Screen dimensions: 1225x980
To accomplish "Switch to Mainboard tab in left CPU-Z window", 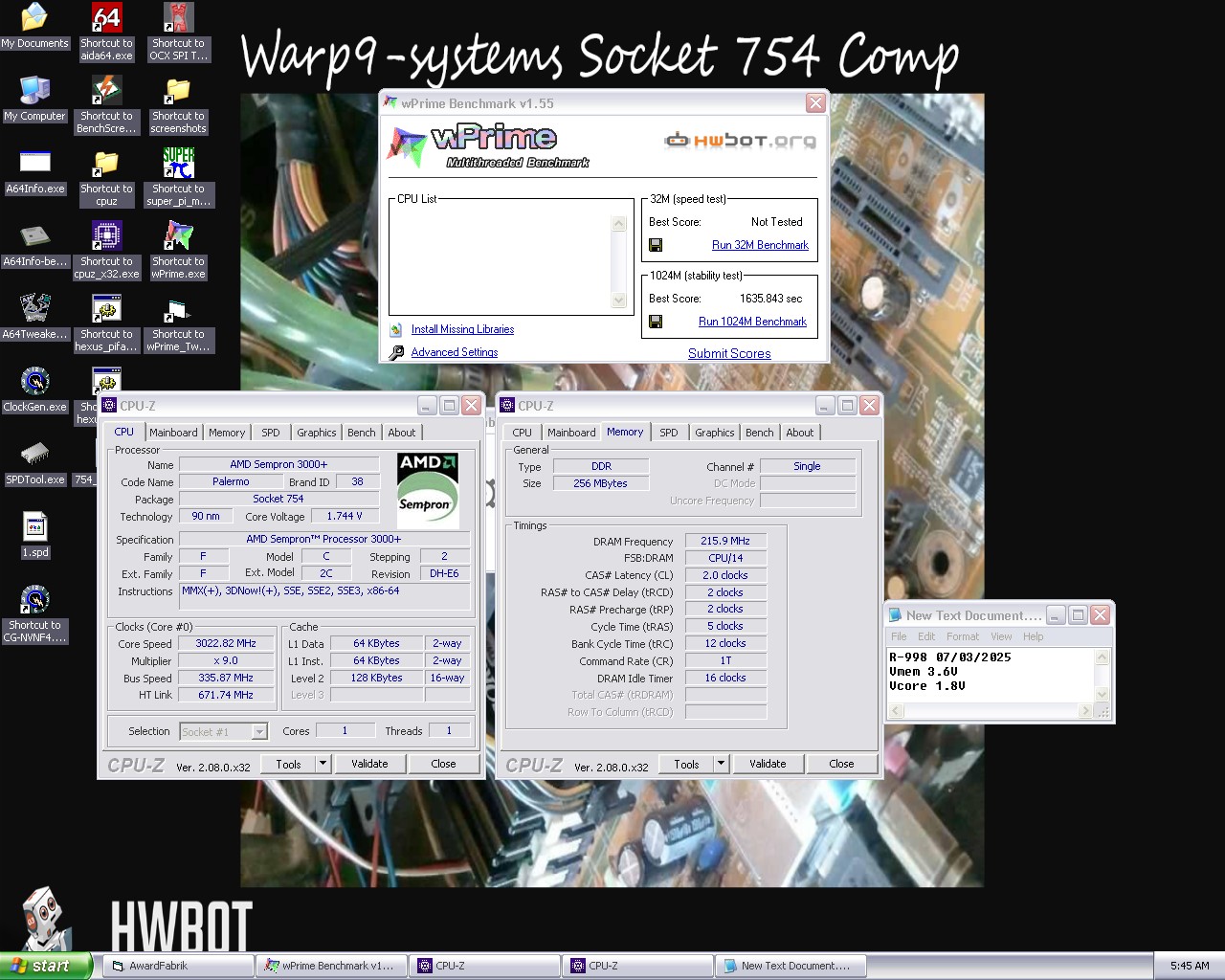I will point(173,433).
